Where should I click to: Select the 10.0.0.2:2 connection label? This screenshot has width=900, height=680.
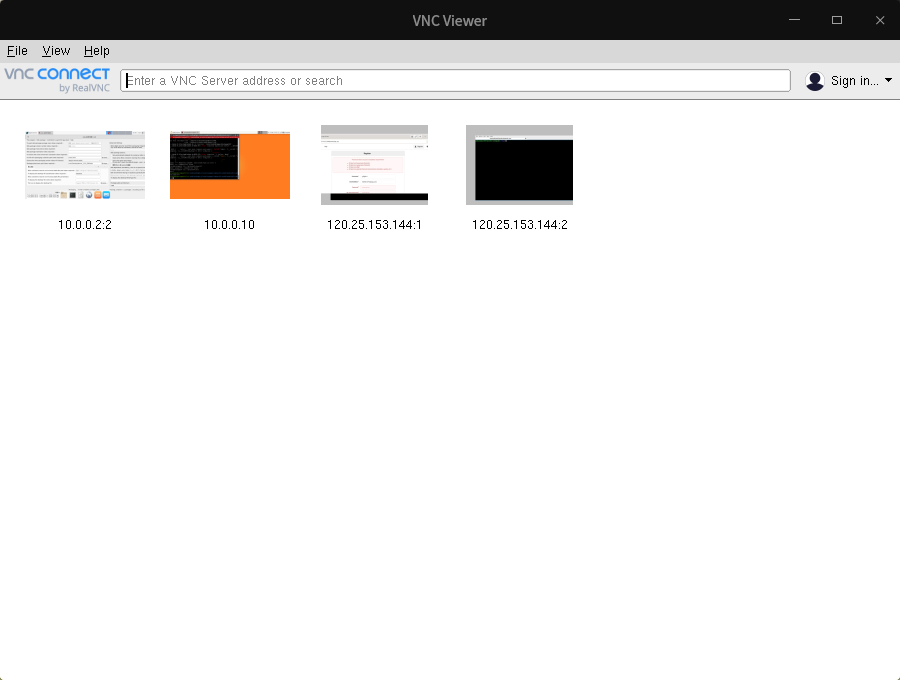click(84, 224)
